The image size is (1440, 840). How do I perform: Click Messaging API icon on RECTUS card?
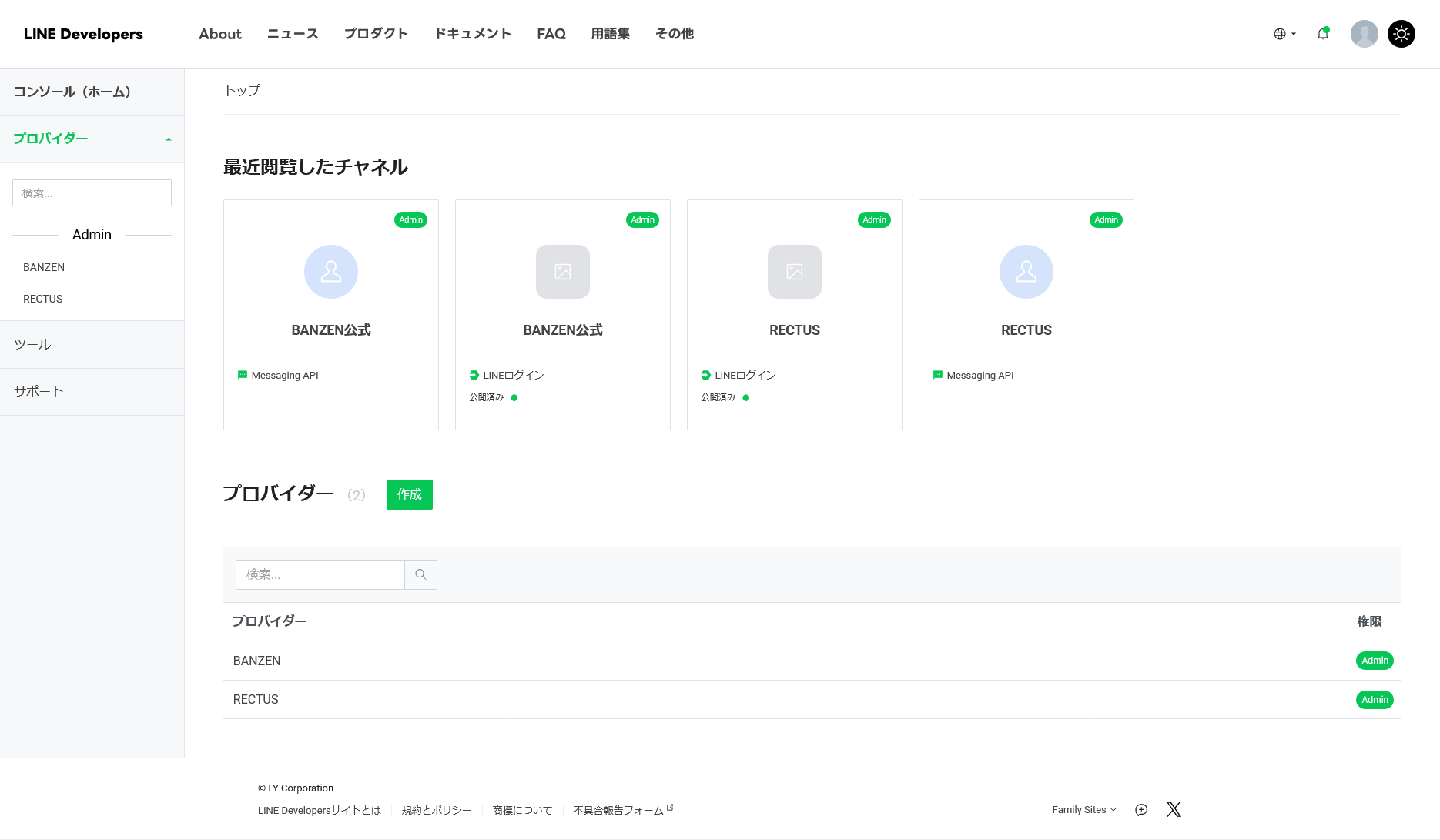tap(938, 375)
